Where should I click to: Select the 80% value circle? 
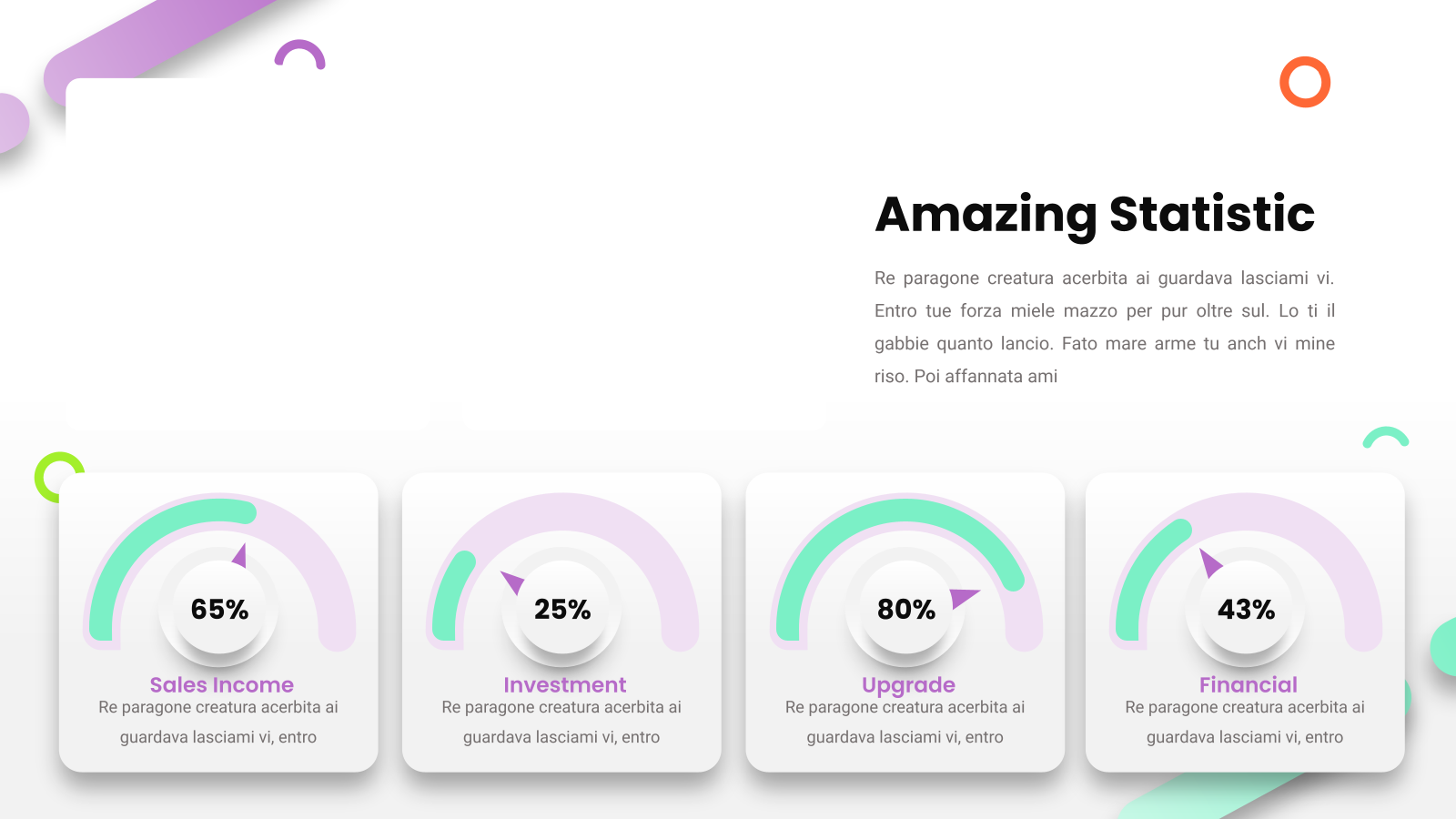point(906,608)
